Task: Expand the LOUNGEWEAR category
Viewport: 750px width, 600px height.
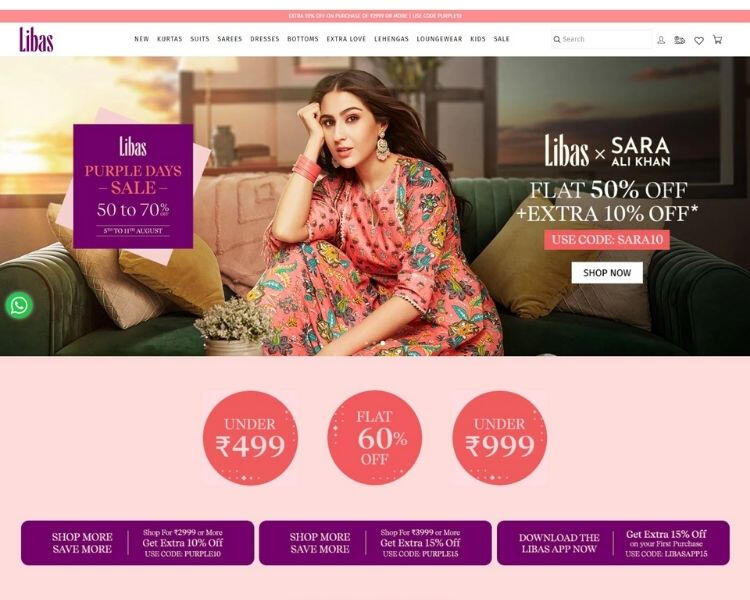Action: tap(439, 39)
